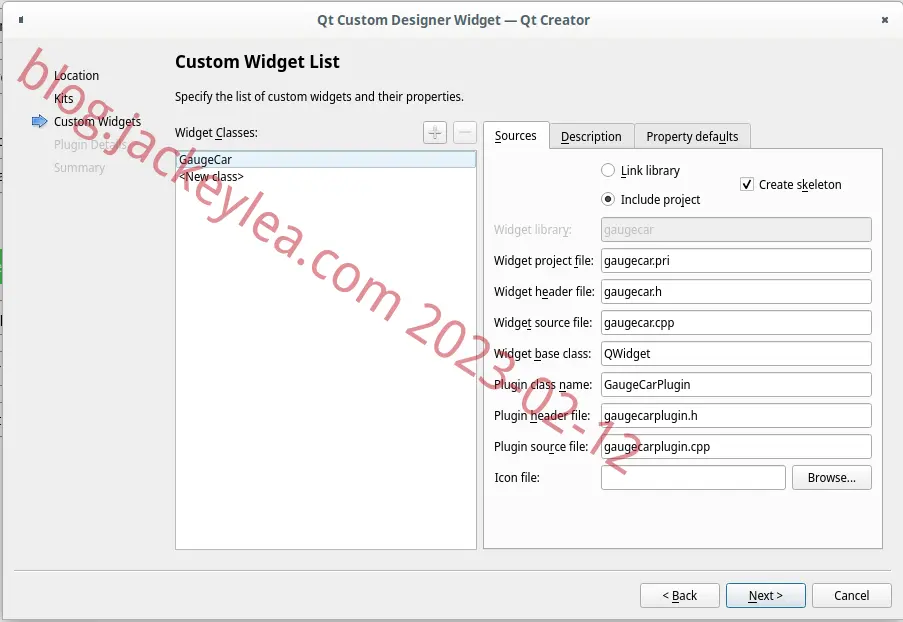Click the Custom Widgets wizard step

tap(97, 122)
